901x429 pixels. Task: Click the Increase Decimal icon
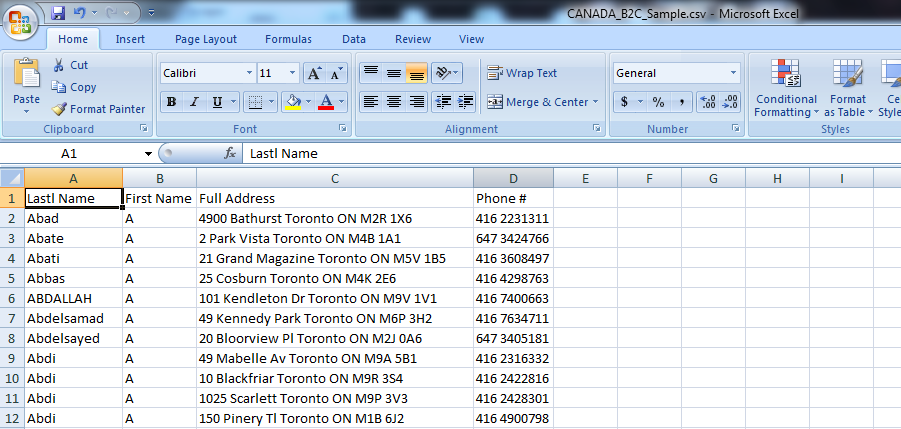pos(708,102)
